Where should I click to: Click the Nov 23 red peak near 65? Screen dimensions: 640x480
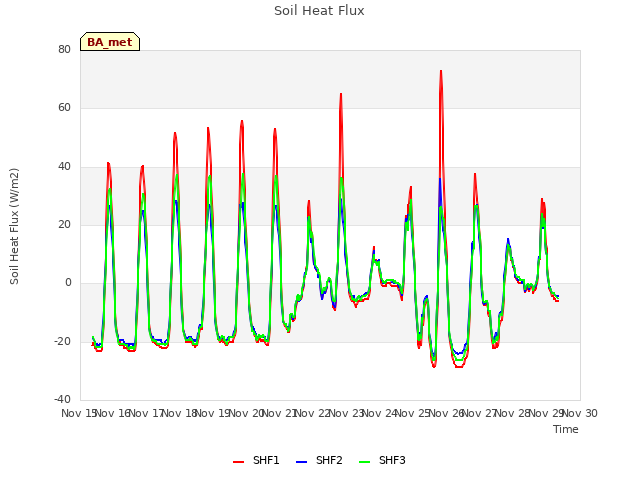click(x=341, y=94)
